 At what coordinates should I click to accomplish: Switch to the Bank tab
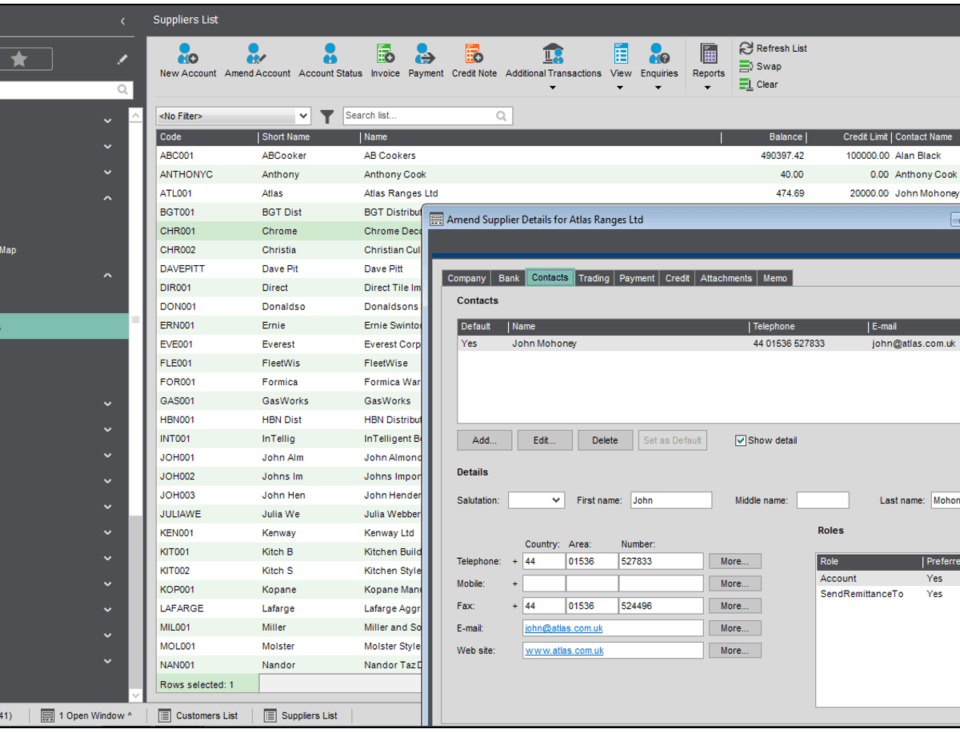[x=508, y=278]
